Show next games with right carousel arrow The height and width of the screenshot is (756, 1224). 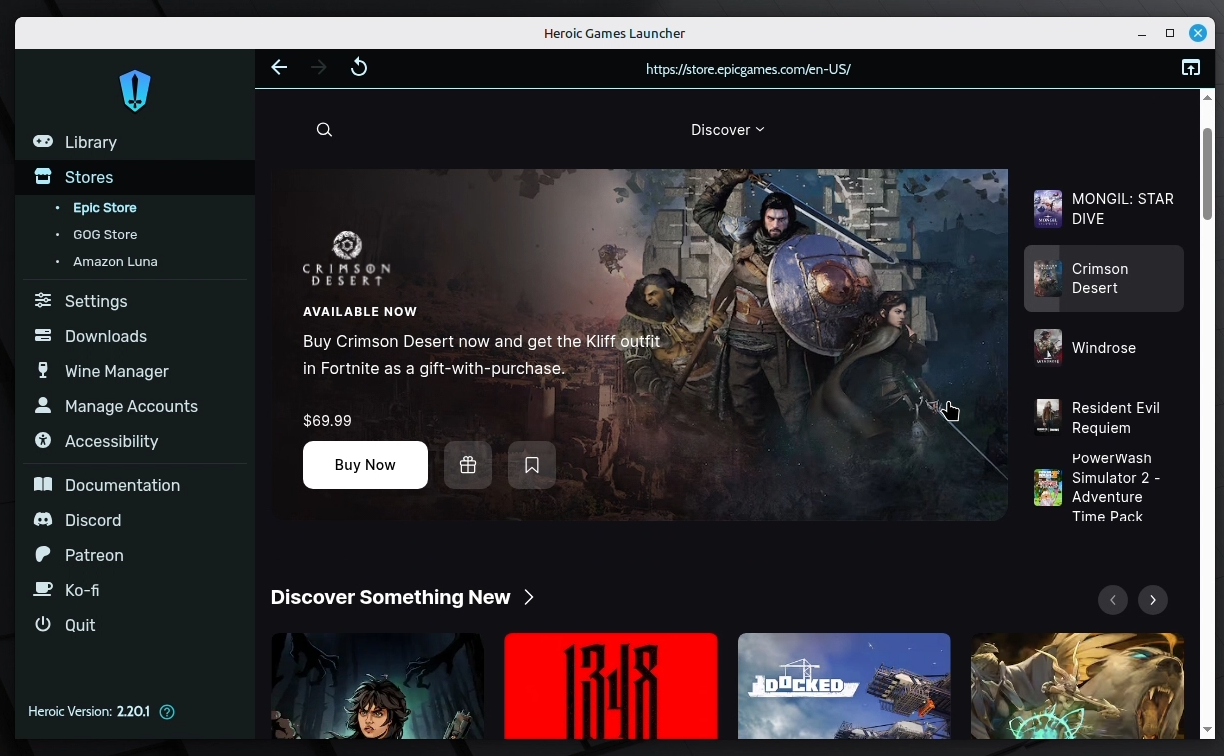pyautogui.click(x=1152, y=599)
